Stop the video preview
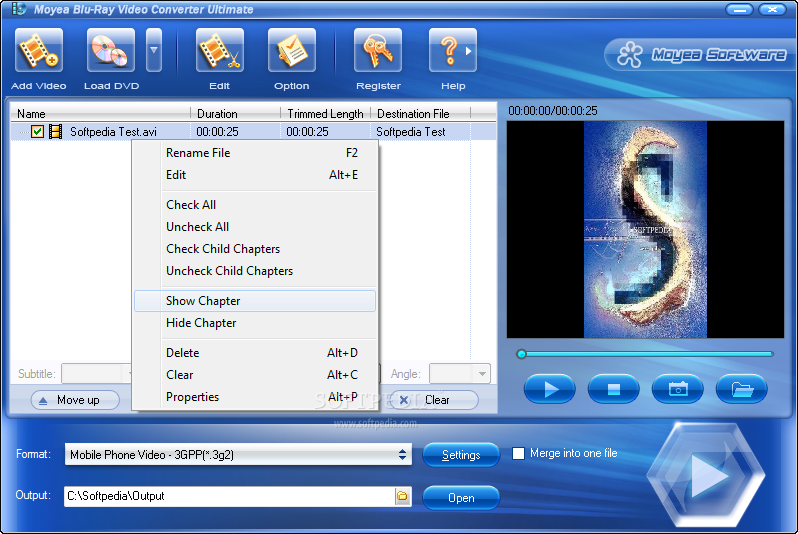798x534 pixels. [x=614, y=389]
